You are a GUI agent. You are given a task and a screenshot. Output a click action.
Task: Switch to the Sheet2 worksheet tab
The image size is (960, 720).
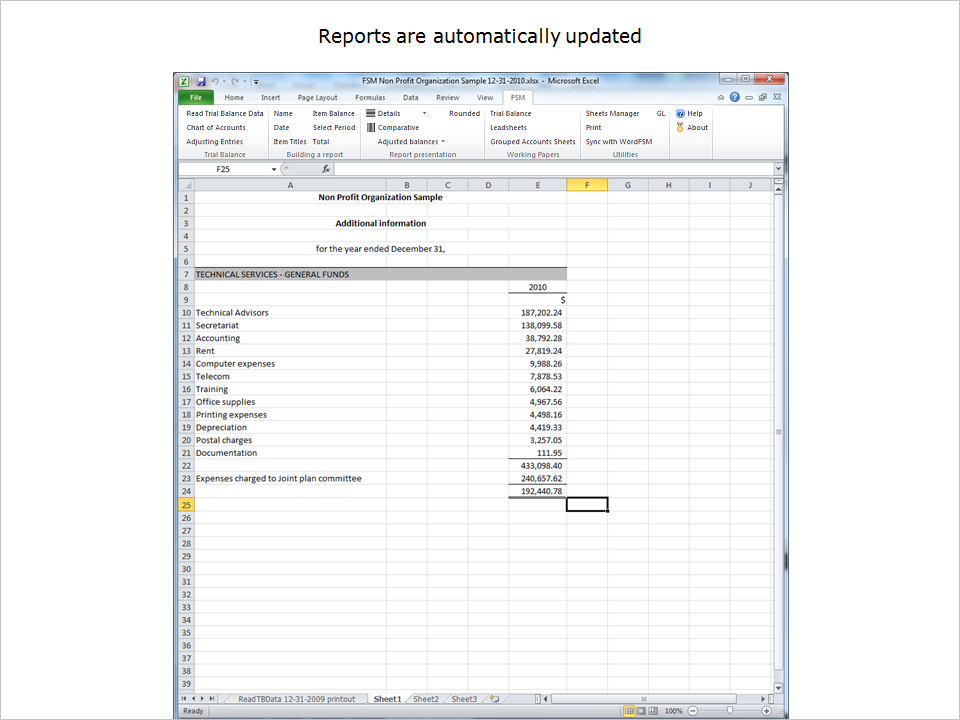tap(425, 699)
